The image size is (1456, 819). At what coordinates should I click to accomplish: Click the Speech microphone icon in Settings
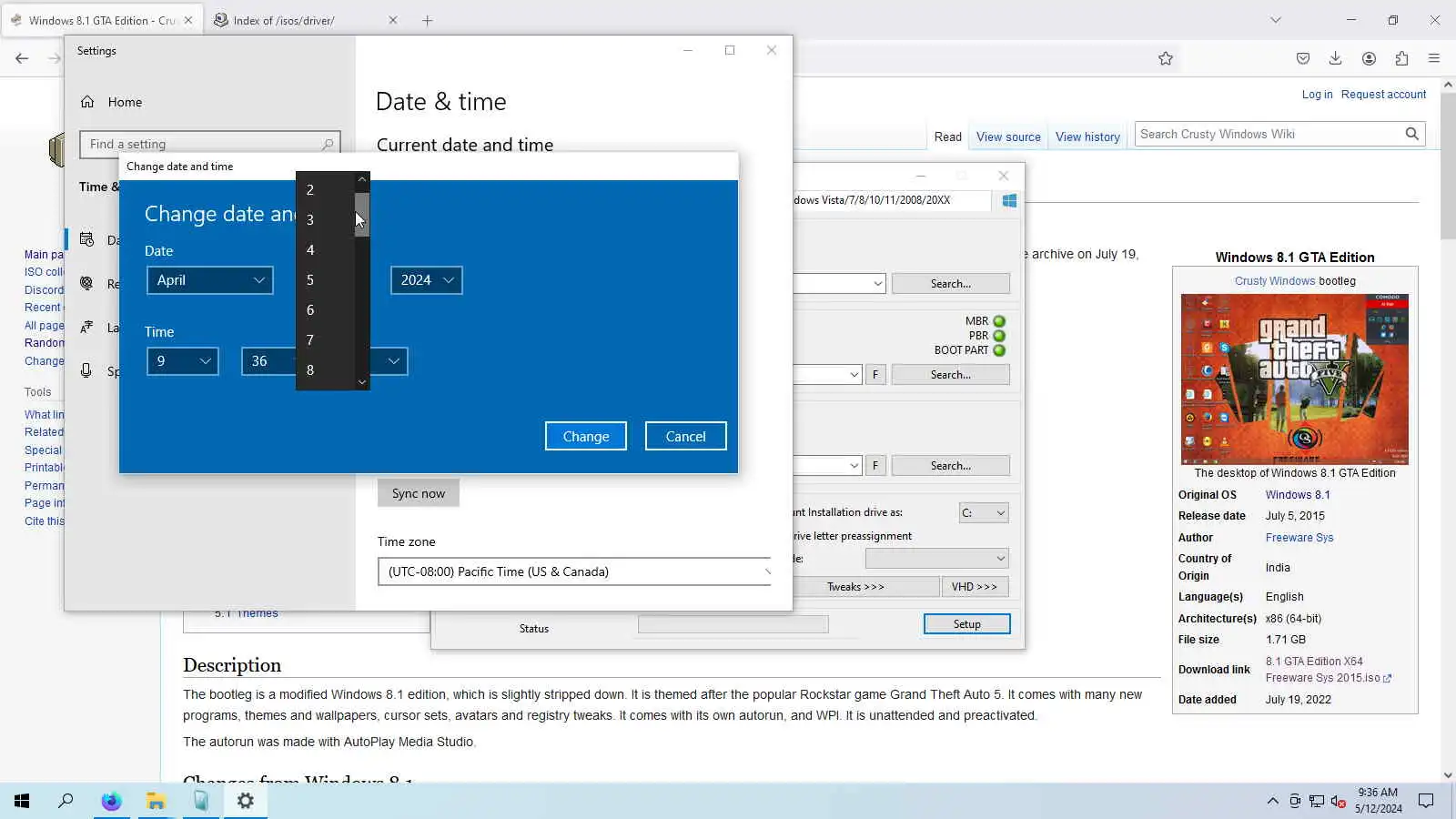(87, 370)
